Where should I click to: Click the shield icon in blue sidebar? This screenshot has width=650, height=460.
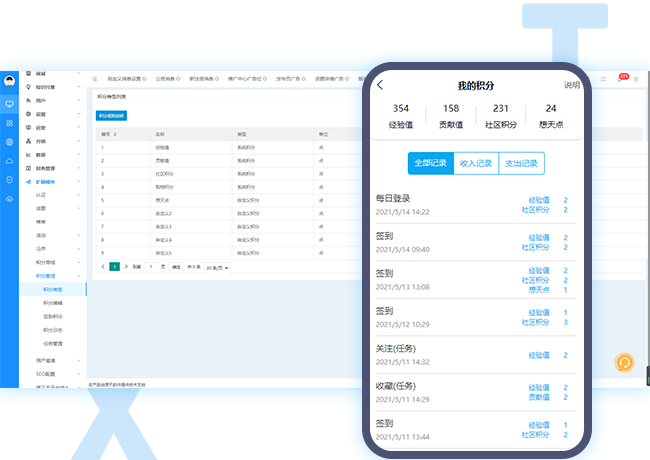click(x=9, y=180)
